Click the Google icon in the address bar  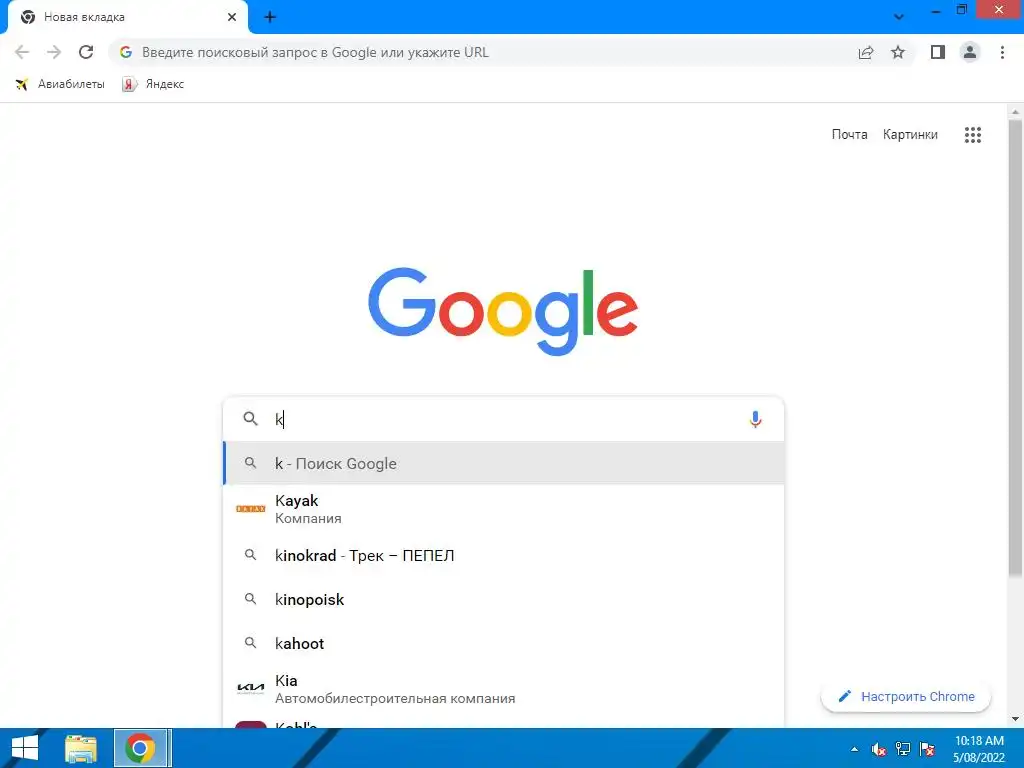[x=125, y=52]
